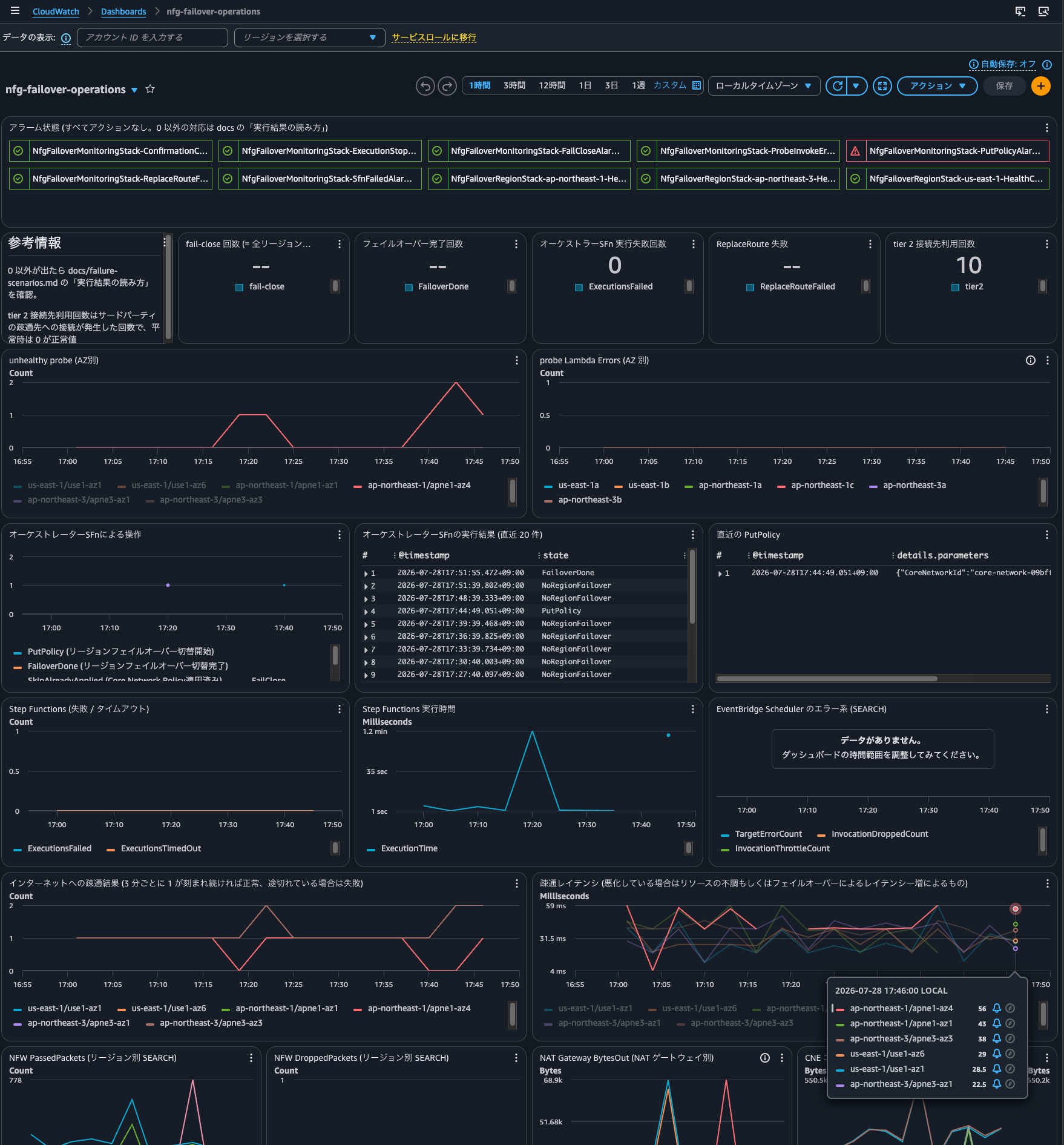The image size is (1064, 1145).
Task: Toggle ap-northeast-1/apne1-az4 in unhealthy probe legend
Action: (x=412, y=485)
